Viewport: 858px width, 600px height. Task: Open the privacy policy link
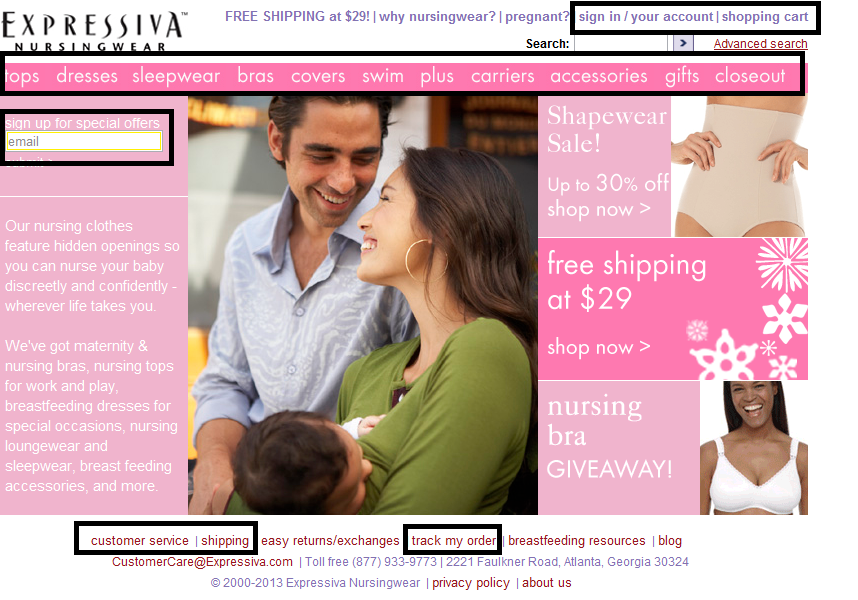[x=471, y=582]
